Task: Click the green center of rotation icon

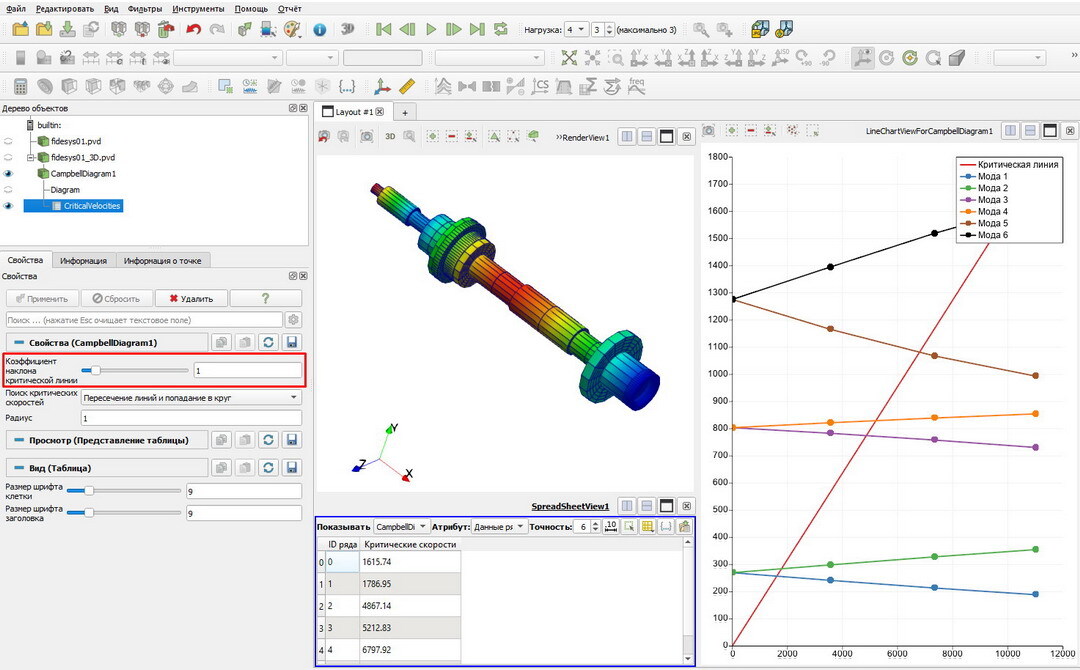Action: [910, 58]
